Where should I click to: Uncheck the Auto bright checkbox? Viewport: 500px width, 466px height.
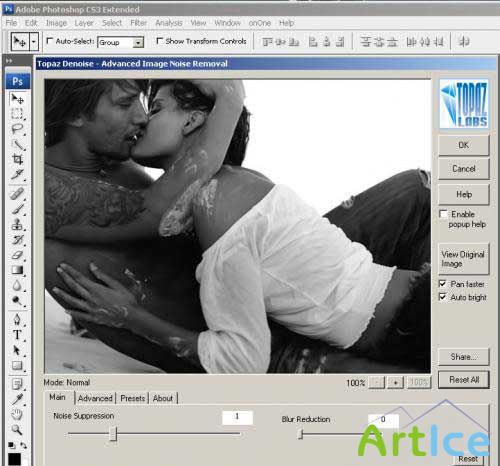coord(442,297)
